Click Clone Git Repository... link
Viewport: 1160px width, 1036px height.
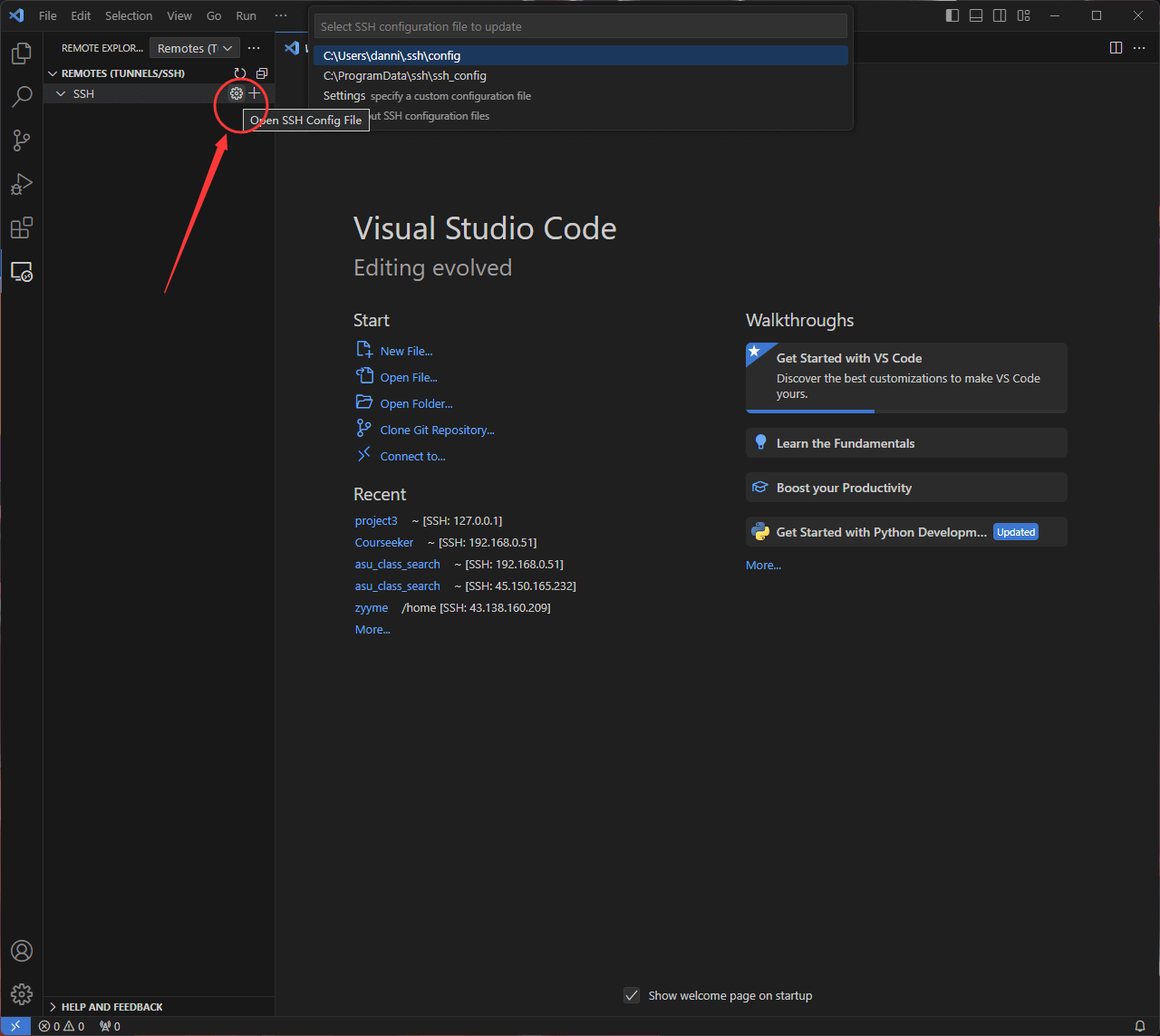click(x=437, y=430)
